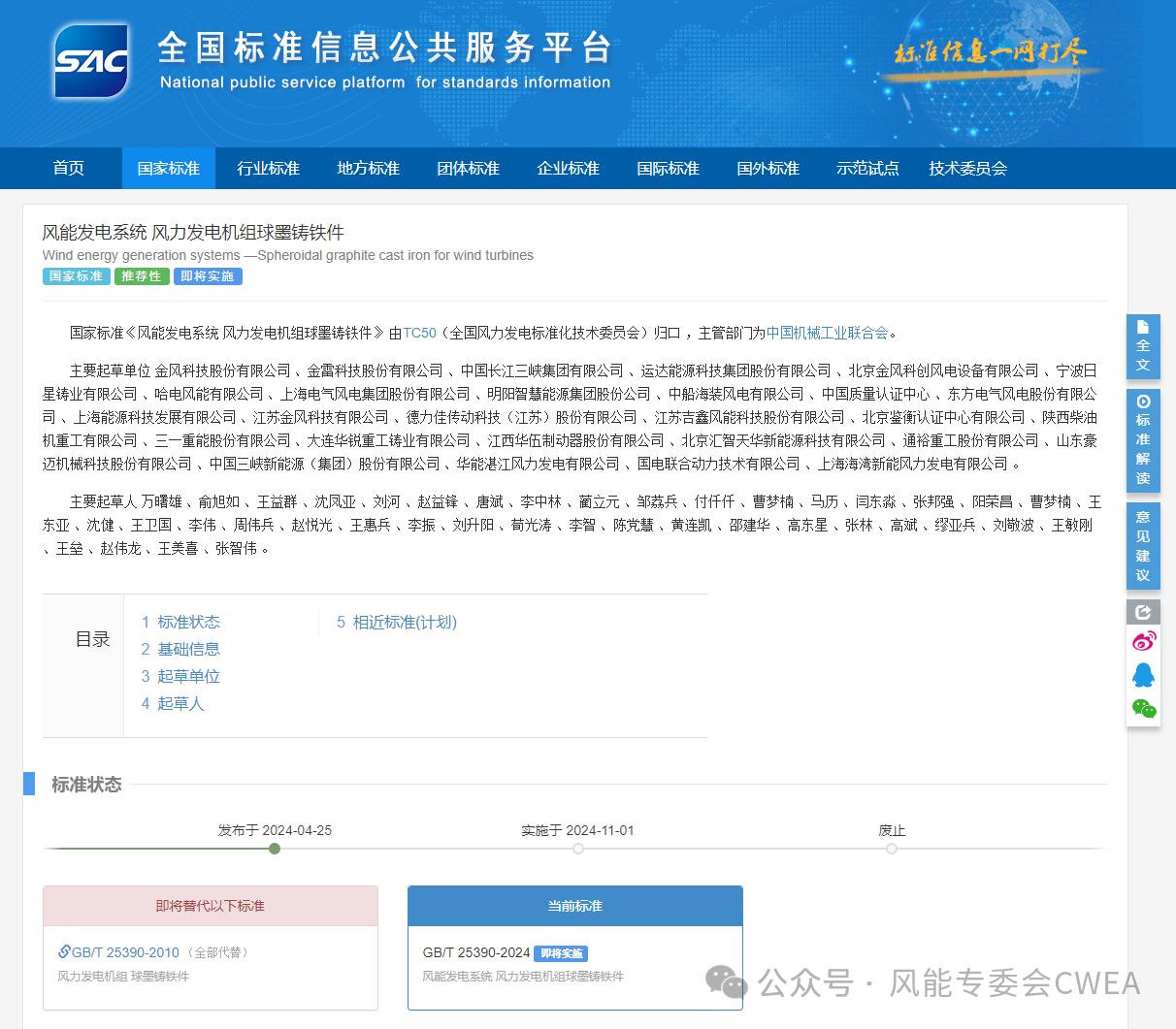Click the SAC platform logo
Image resolution: width=1176 pixels, height=1029 pixels.
(90, 61)
